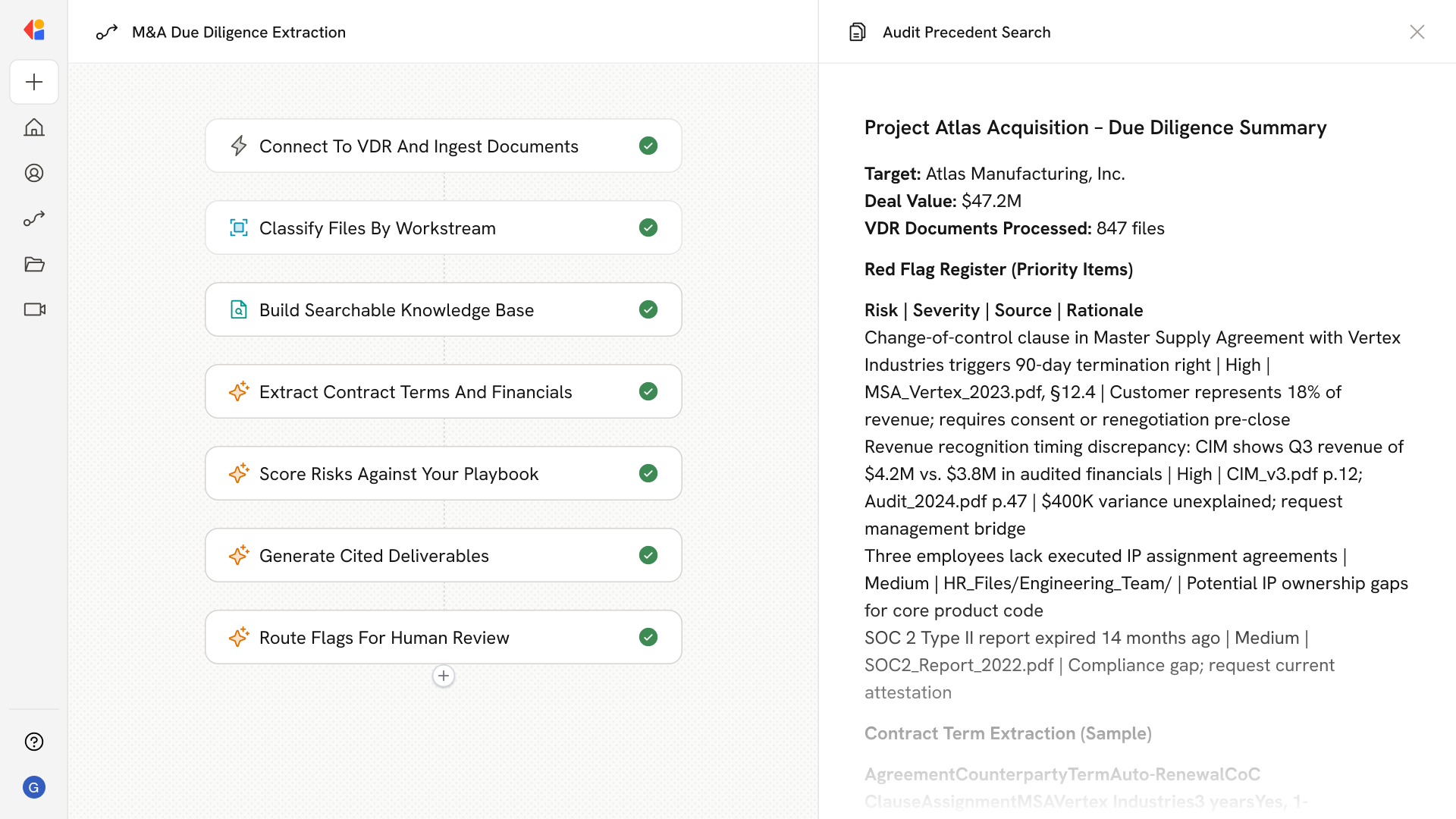
Task: Open the folder icon in the sidebar
Action: tap(34, 264)
